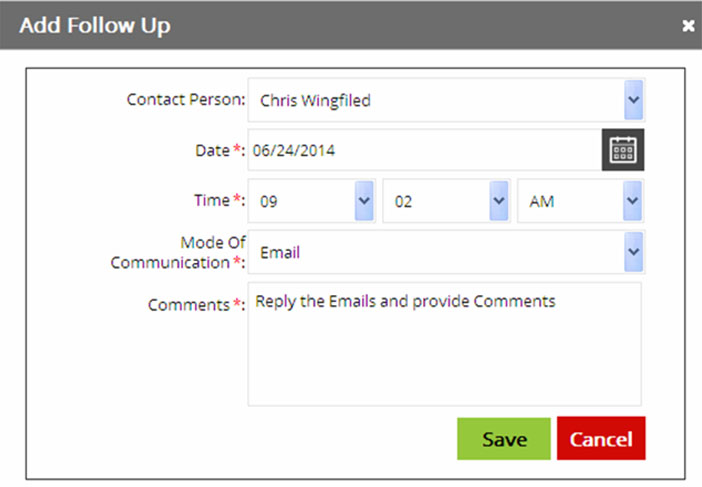Click the Chris Wingfiled selected value

pos(315,100)
